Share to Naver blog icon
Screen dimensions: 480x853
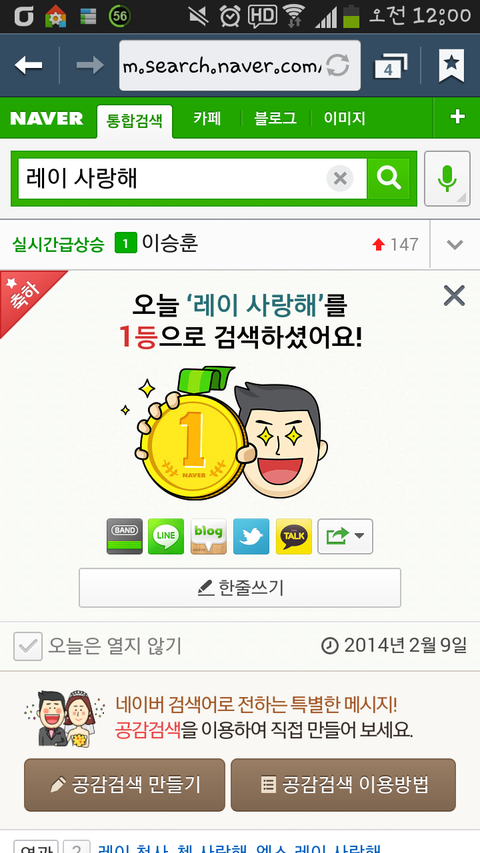point(208,536)
